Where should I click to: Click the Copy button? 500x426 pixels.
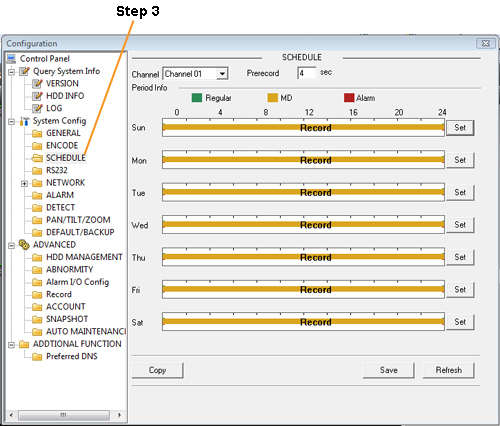coord(157,370)
